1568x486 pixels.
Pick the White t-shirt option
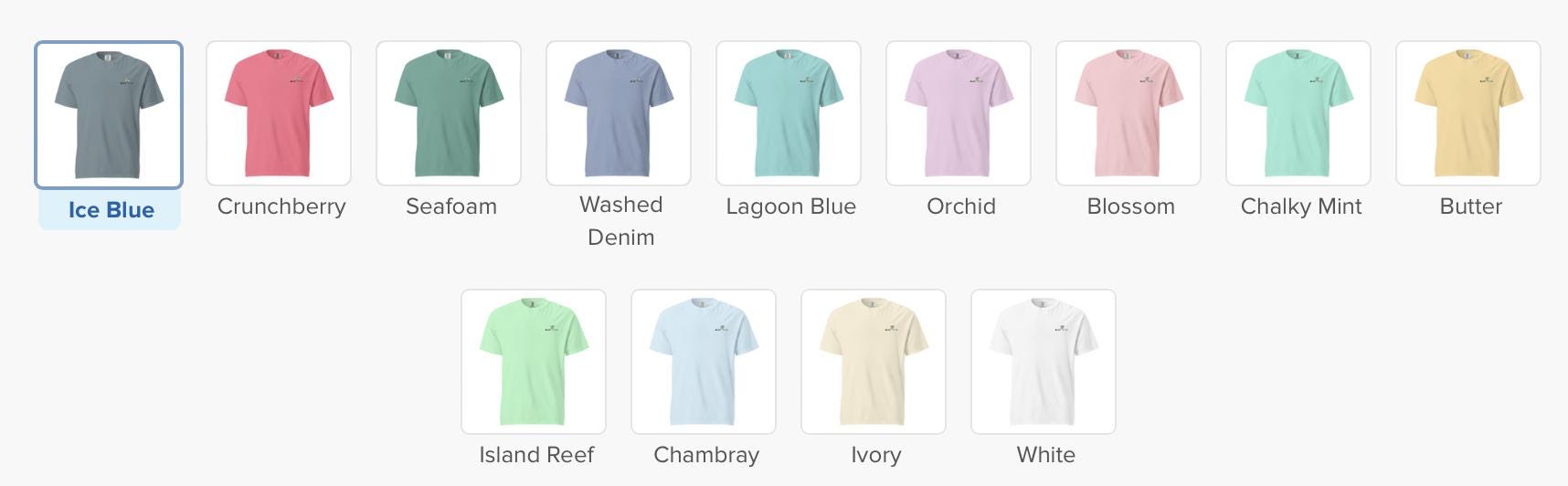click(1044, 362)
